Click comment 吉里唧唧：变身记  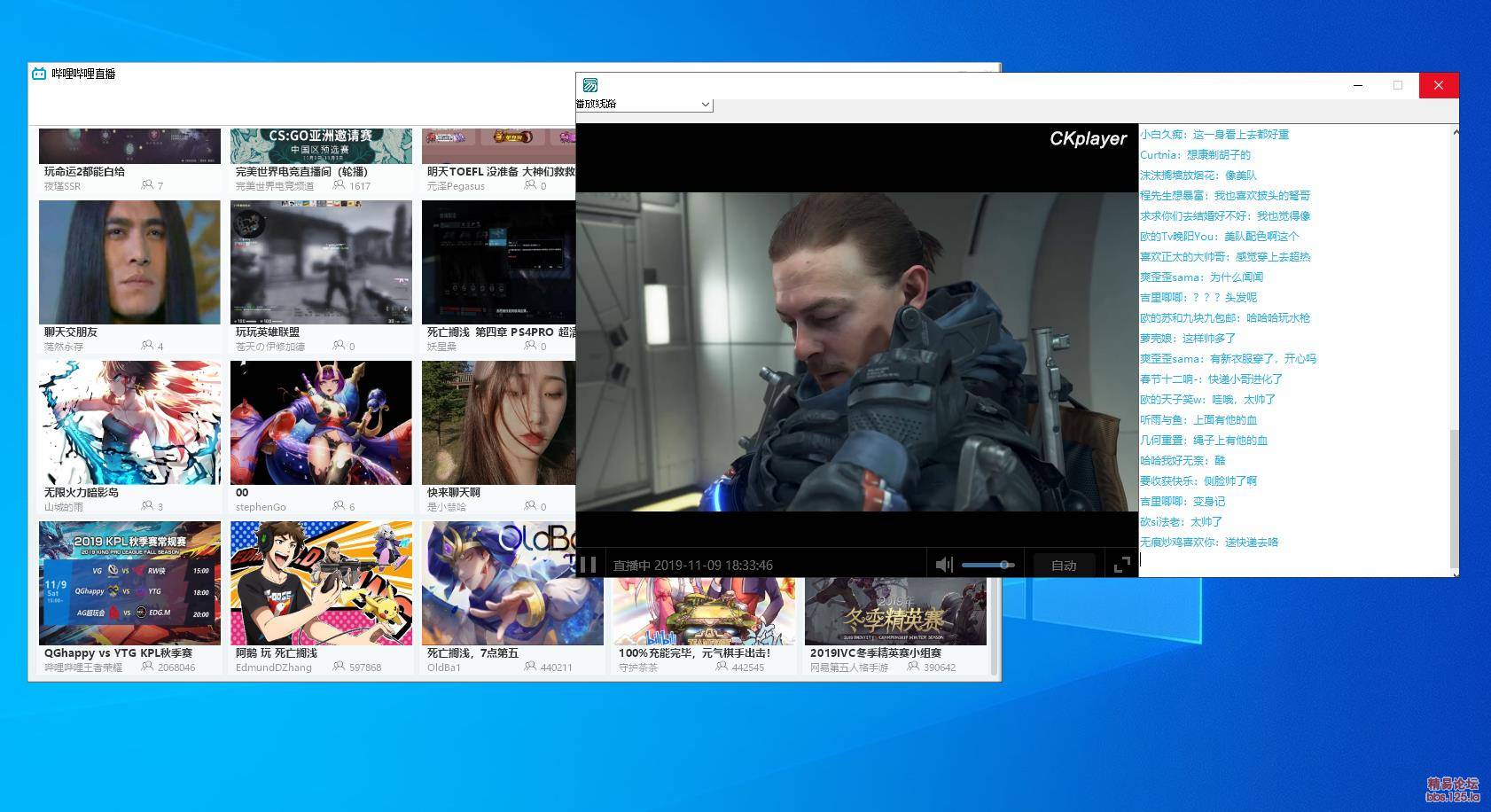pos(1183,502)
